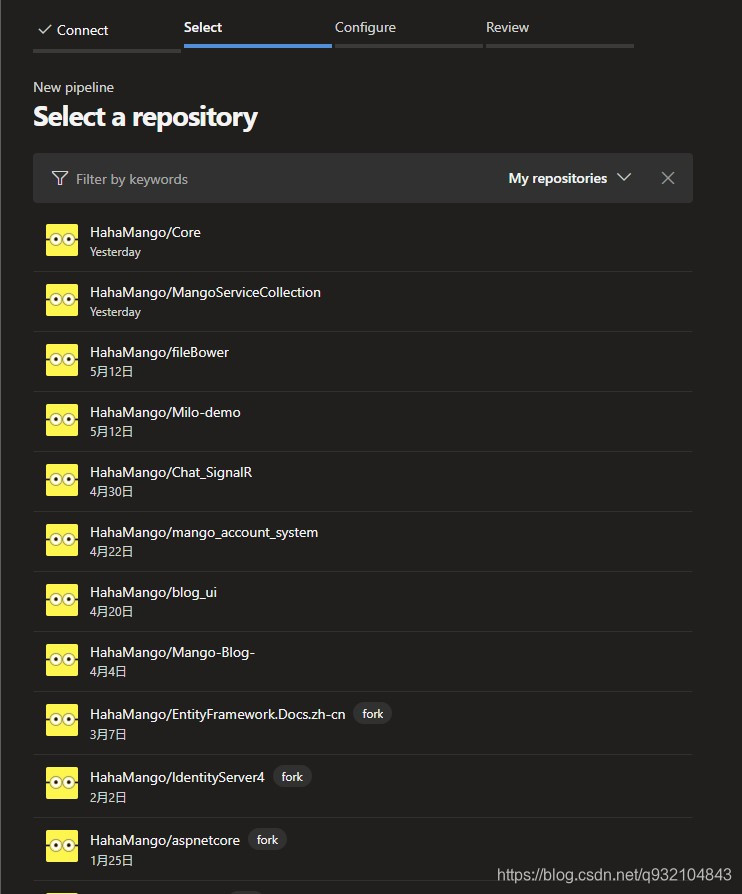
Task: Pick the HahaMango/IdentityServer4 repository
Action: coord(363,786)
